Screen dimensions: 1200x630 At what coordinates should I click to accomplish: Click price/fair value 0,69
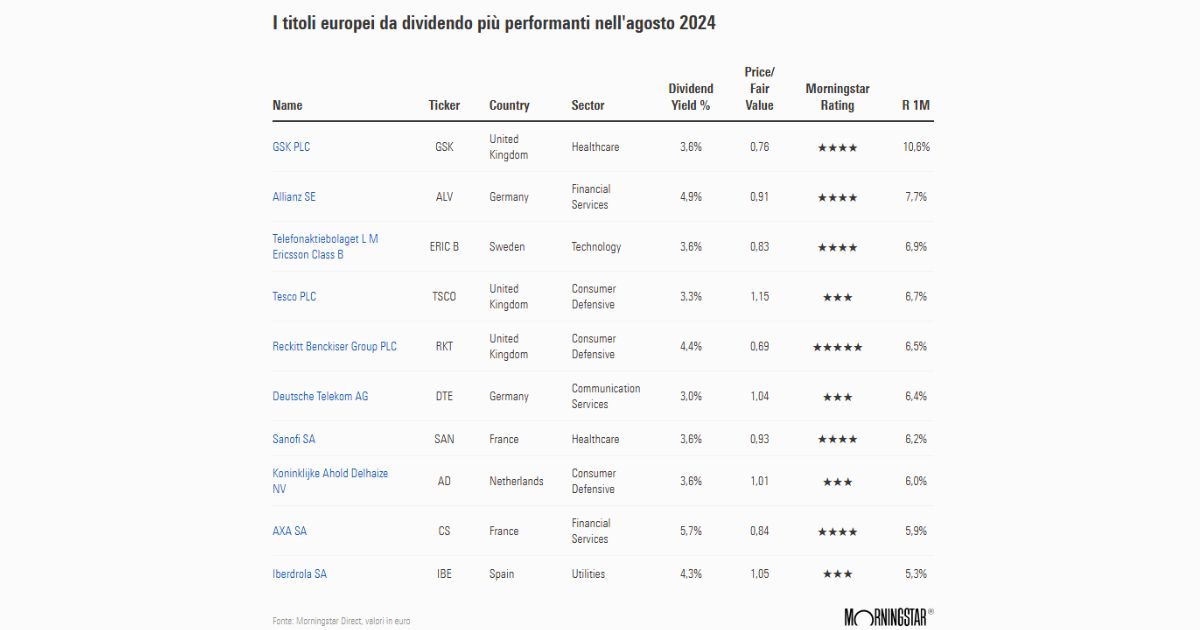(x=760, y=347)
